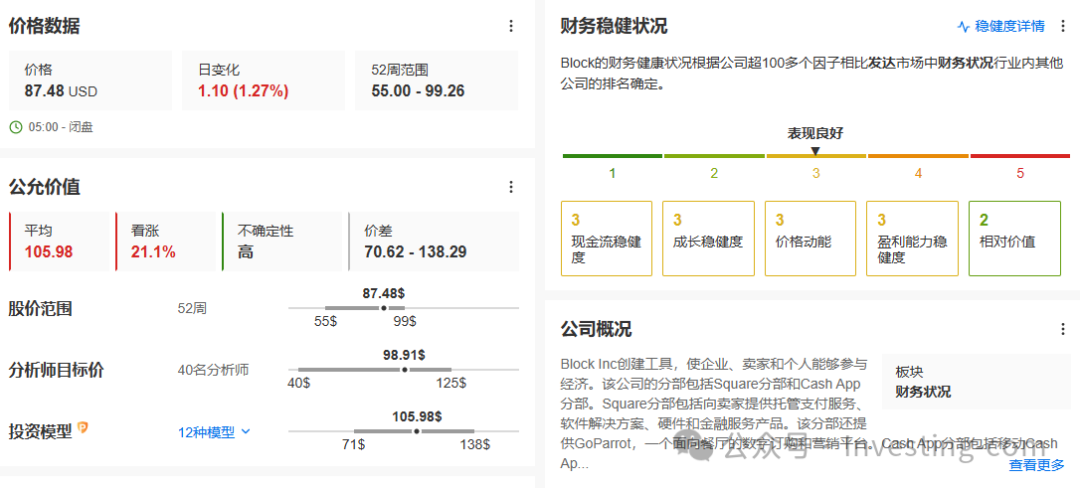Open the 价格数据 panel three-dot menu
This screenshot has width=1080, height=488.
point(510,26)
